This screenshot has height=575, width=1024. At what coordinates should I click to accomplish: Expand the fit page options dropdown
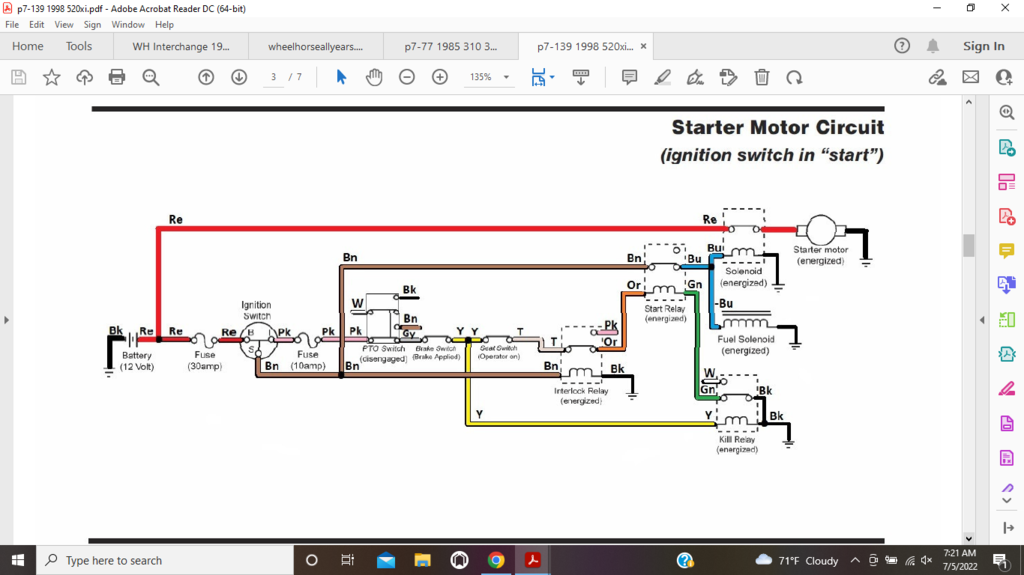click(552, 77)
